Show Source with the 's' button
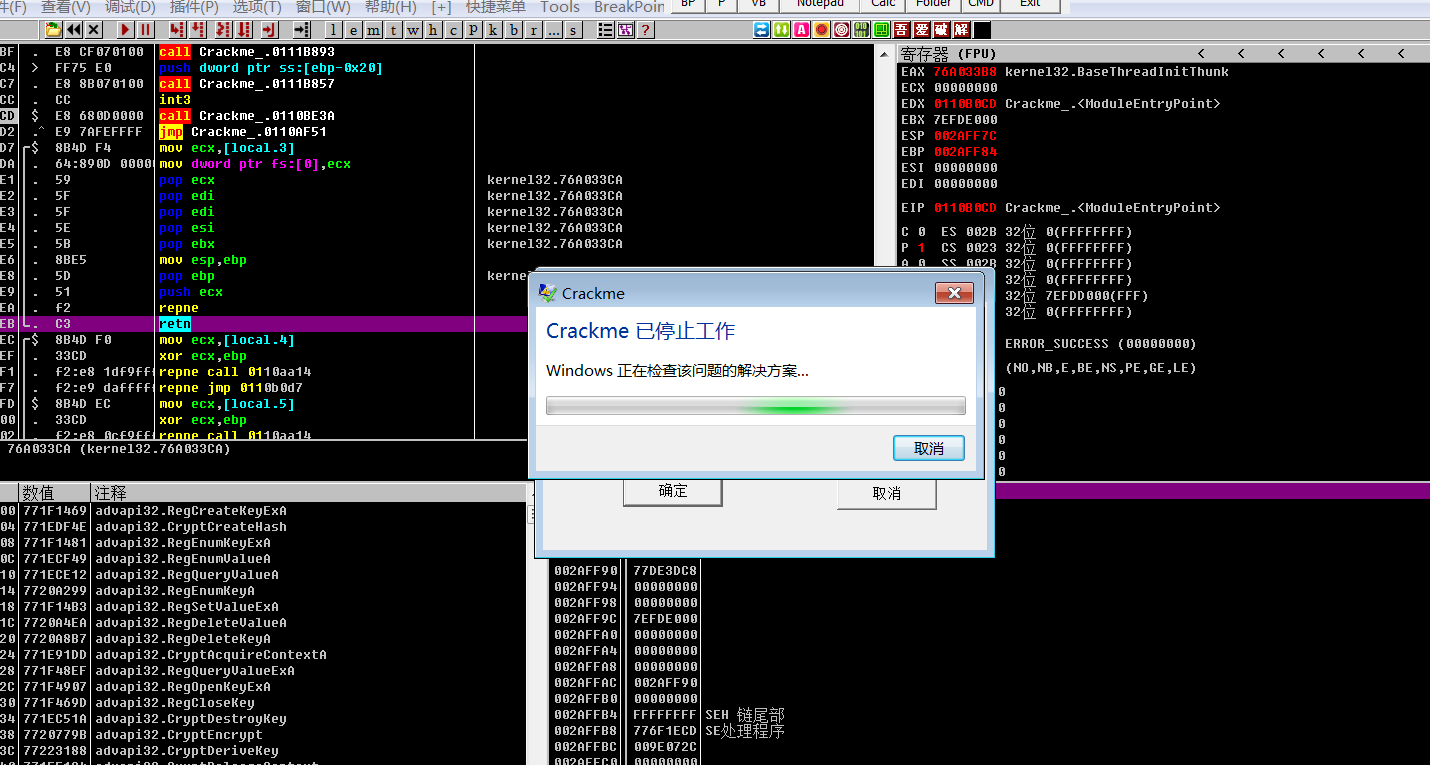This screenshot has width=1430, height=765. pos(573,30)
